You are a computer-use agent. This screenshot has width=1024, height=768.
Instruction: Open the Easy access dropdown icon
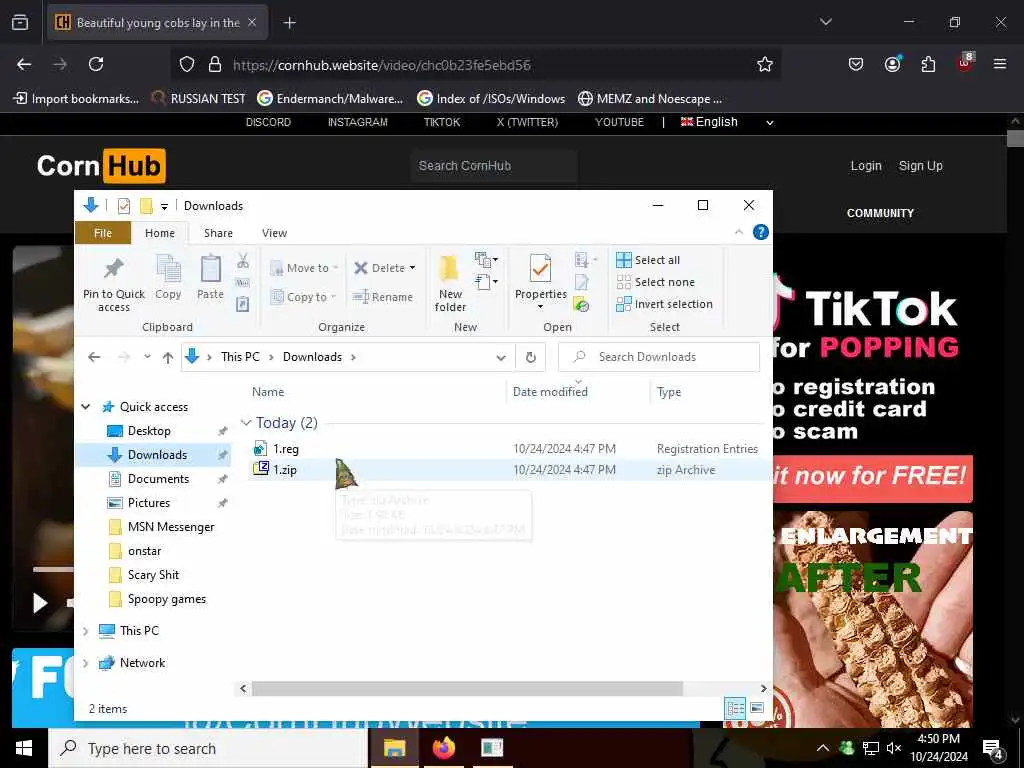pyautogui.click(x=487, y=282)
